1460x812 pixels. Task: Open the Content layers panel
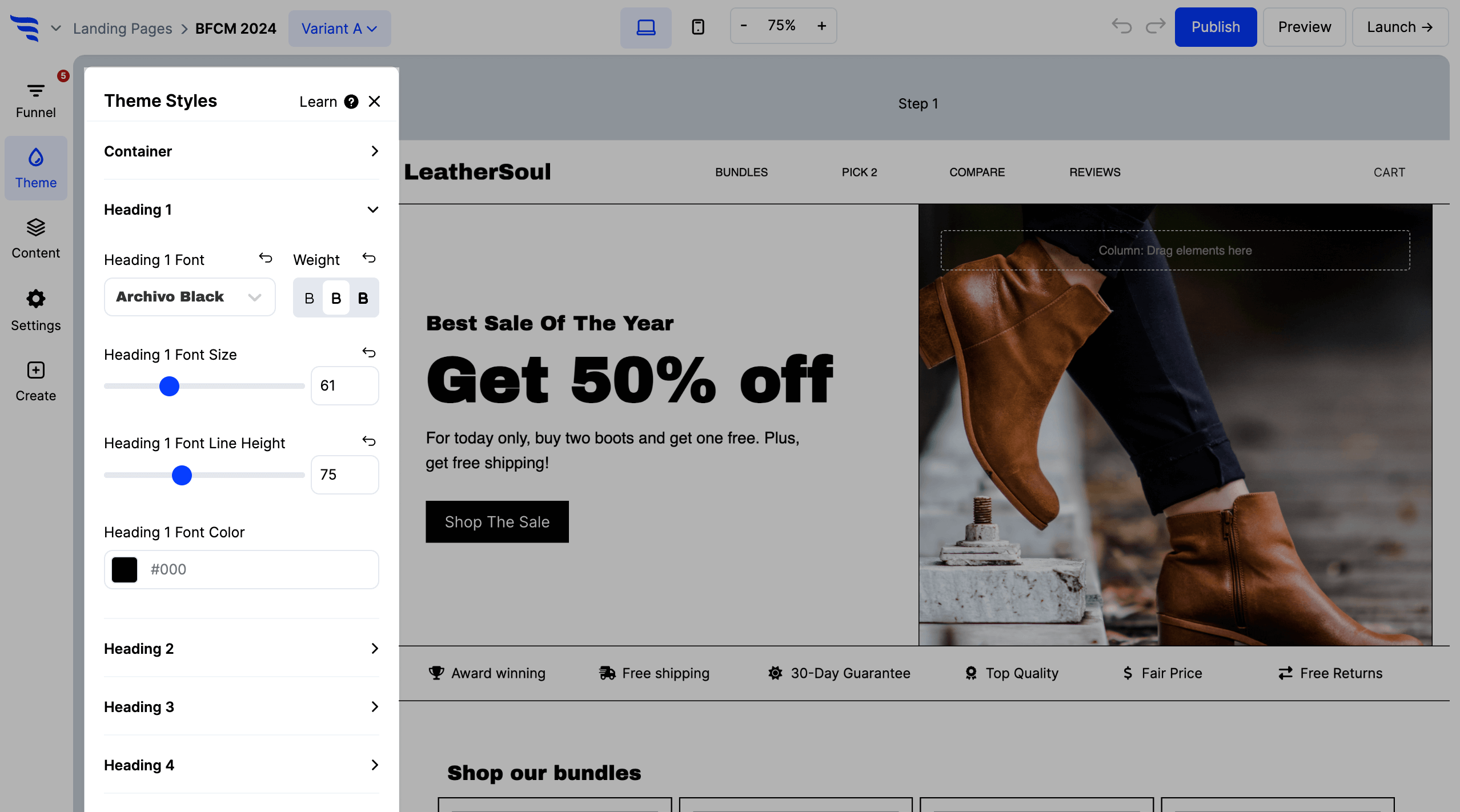[x=35, y=239]
